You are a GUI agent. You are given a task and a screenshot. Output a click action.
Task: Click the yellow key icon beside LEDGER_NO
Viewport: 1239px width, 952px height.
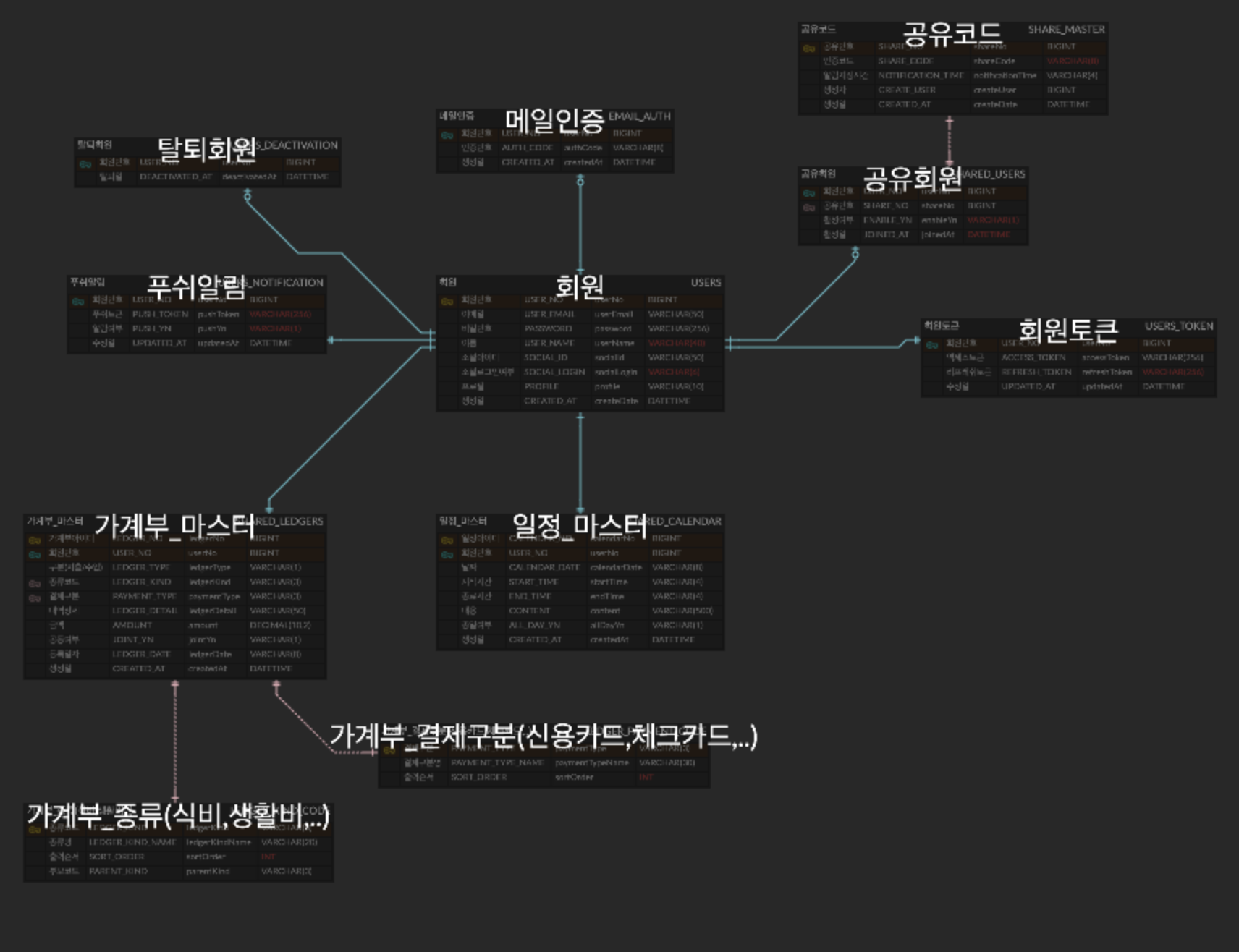click(x=34, y=540)
